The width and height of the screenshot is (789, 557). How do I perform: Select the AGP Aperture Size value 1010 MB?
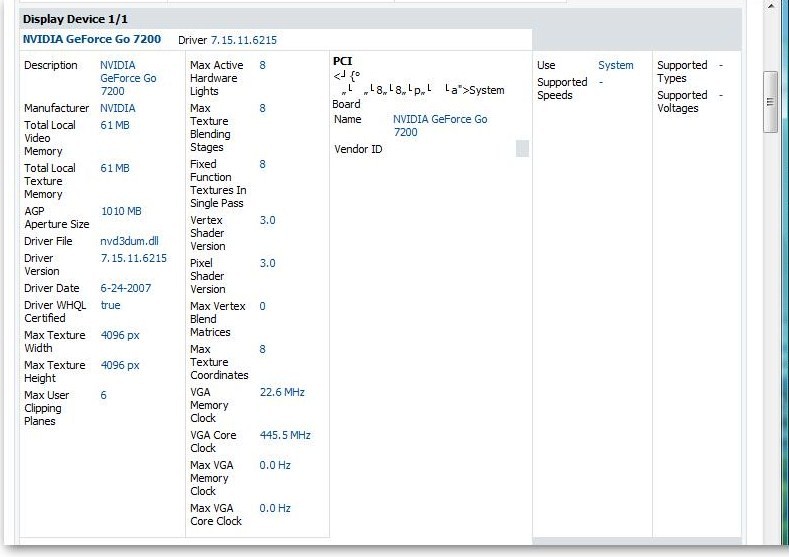pyautogui.click(x=121, y=211)
